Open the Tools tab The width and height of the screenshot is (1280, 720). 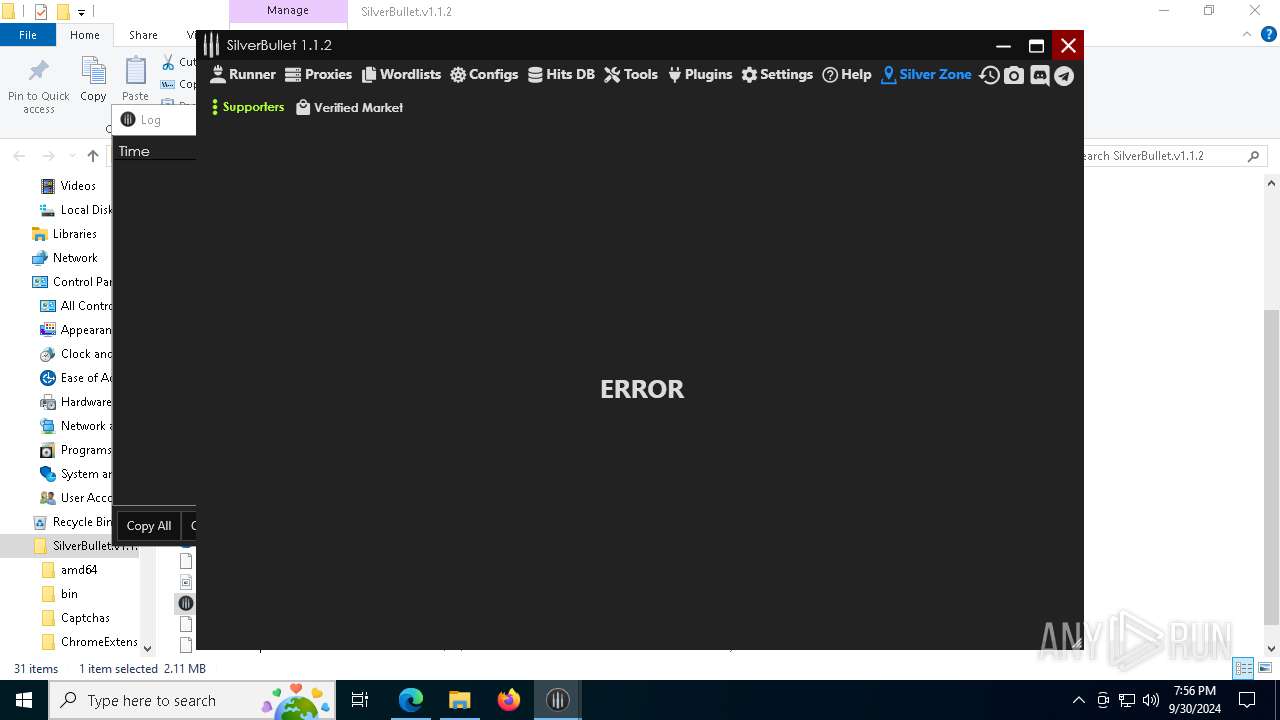click(631, 74)
